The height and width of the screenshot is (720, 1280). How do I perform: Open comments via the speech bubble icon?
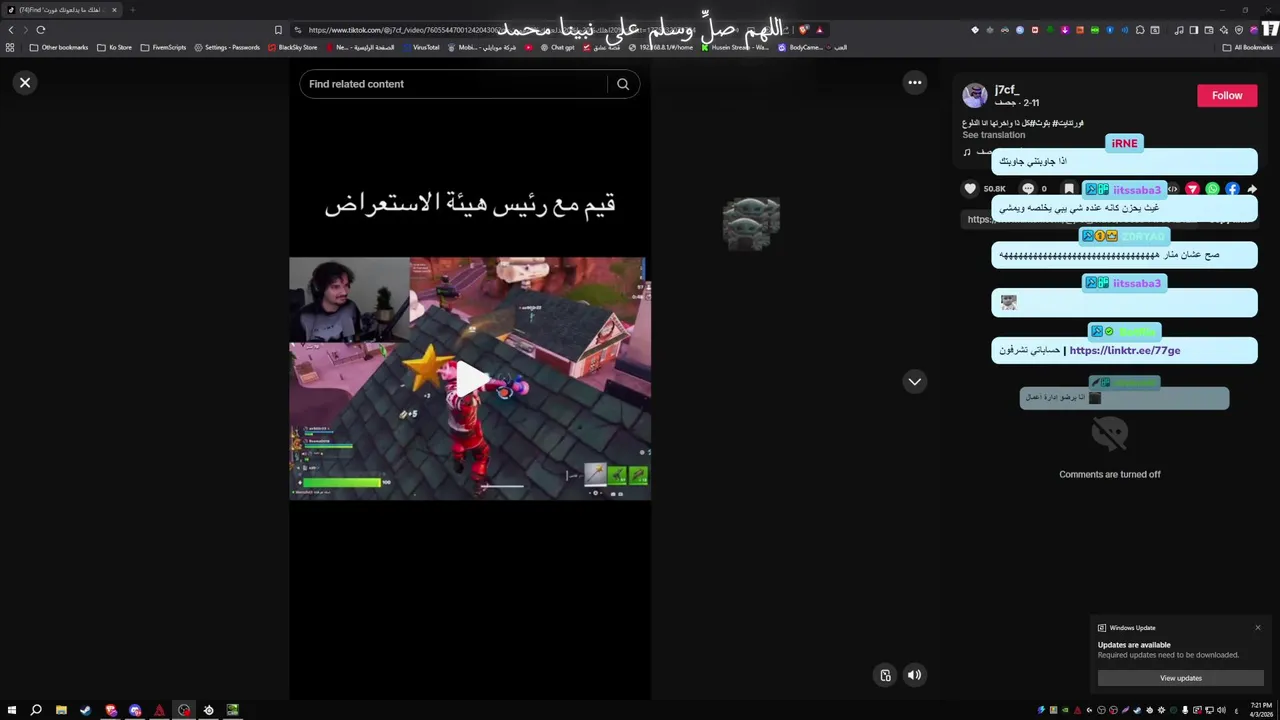pos(1028,188)
